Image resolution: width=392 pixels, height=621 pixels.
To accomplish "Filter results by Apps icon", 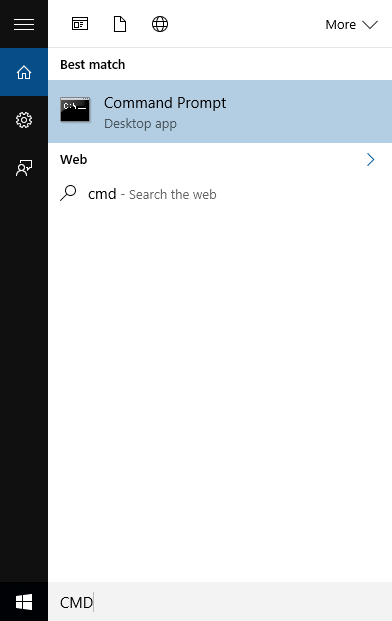I will 80,24.
